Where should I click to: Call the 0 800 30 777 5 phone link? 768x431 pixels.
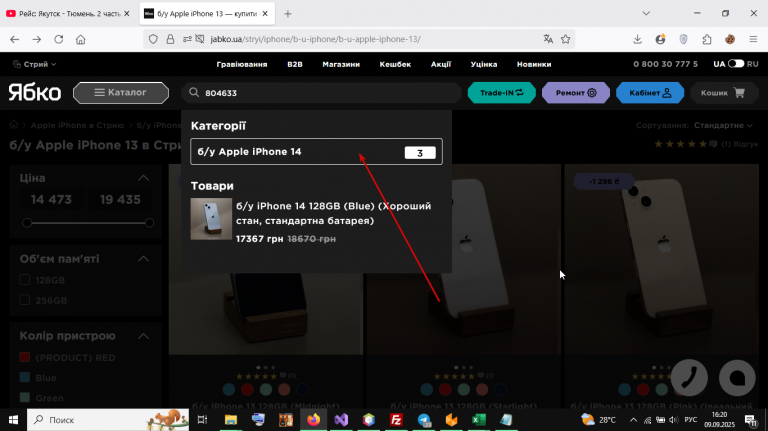click(x=665, y=64)
